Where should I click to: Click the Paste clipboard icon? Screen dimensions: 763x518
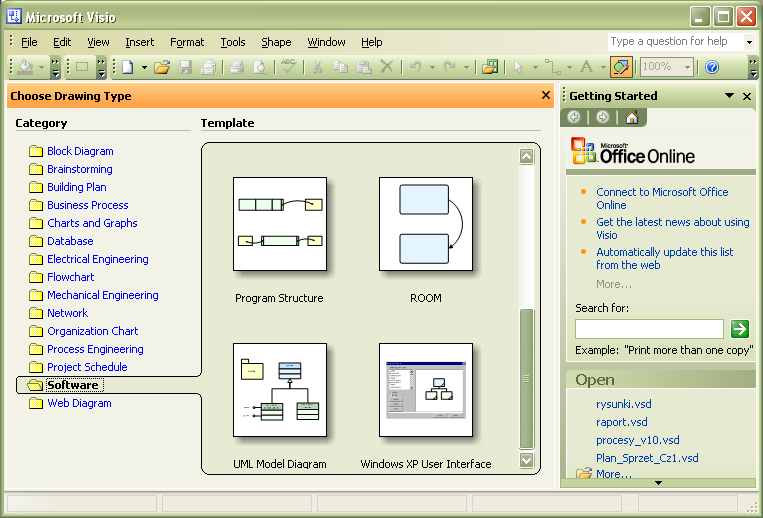364,67
